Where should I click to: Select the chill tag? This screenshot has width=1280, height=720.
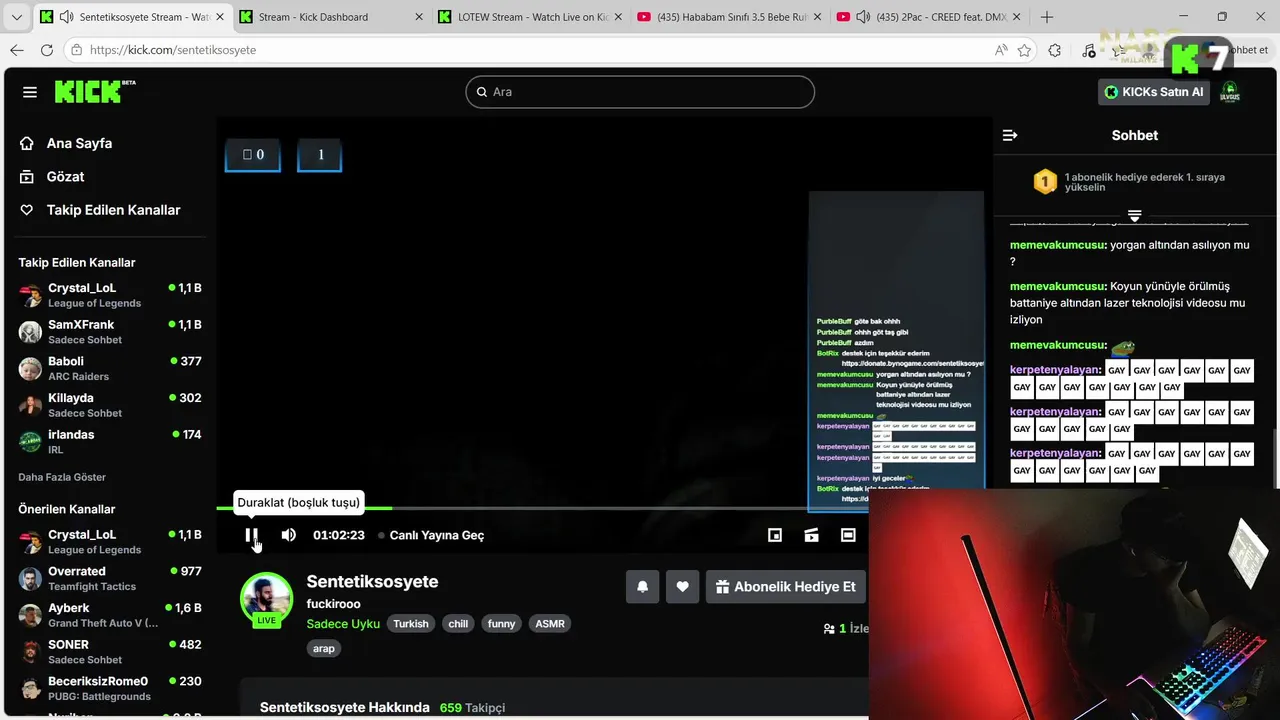(458, 623)
